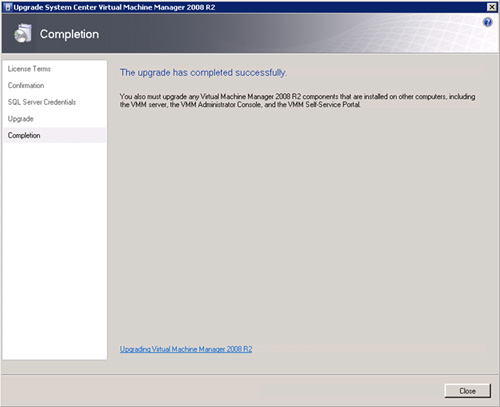This screenshot has height=407, width=500.
Task: Click the 'upgrade has completed successfully' heading
Action: pos(203,73)
